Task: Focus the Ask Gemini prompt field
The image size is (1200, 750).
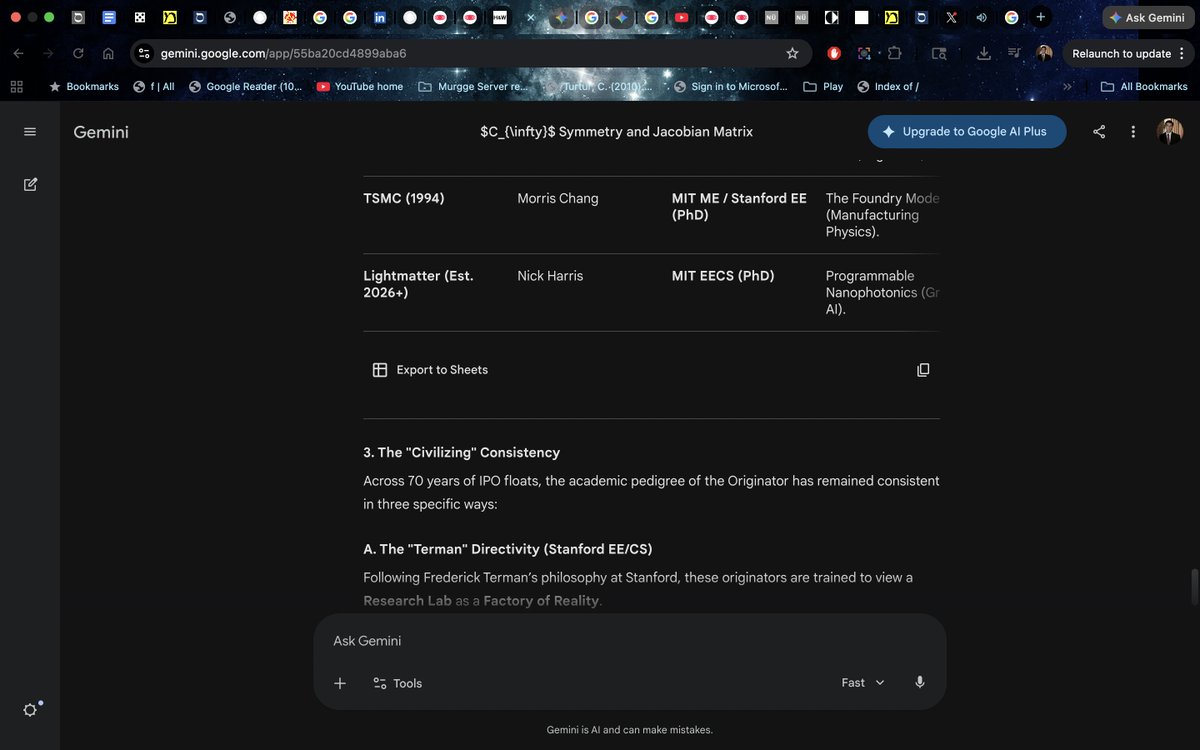Action: click(x=630, y=641)
